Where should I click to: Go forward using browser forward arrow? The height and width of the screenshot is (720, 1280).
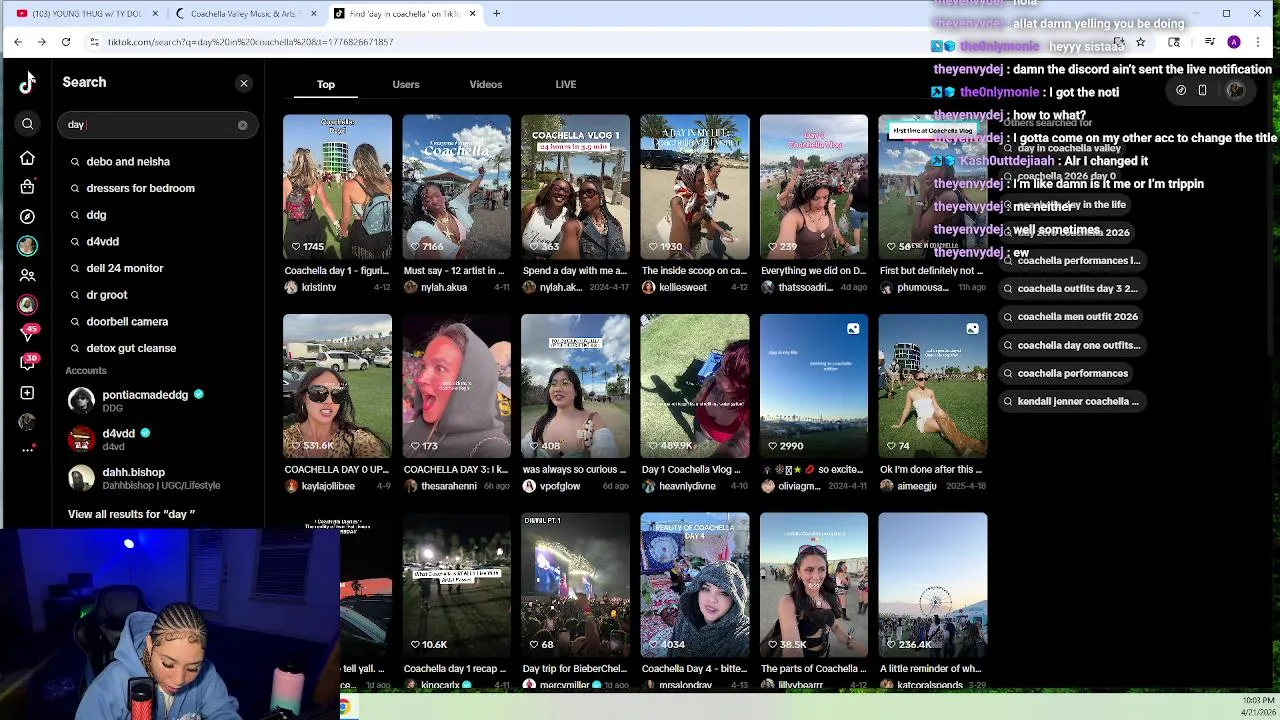point(41,42)
